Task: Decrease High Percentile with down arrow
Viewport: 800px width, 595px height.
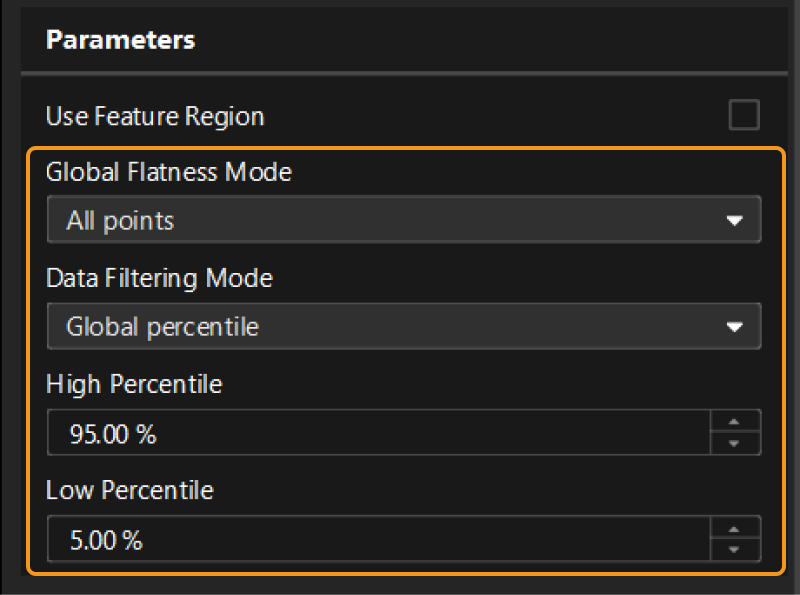Action: (735, 443)
